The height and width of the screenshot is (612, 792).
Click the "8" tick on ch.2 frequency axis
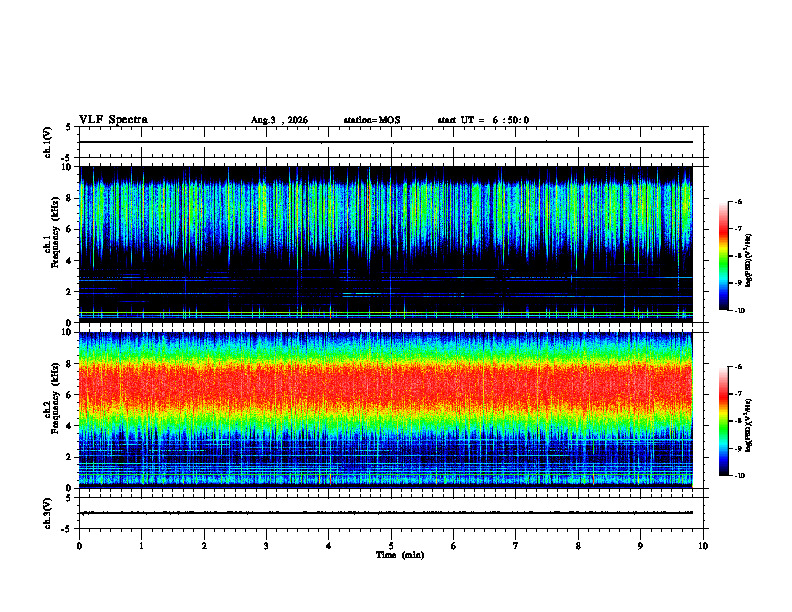pos(70,364)
